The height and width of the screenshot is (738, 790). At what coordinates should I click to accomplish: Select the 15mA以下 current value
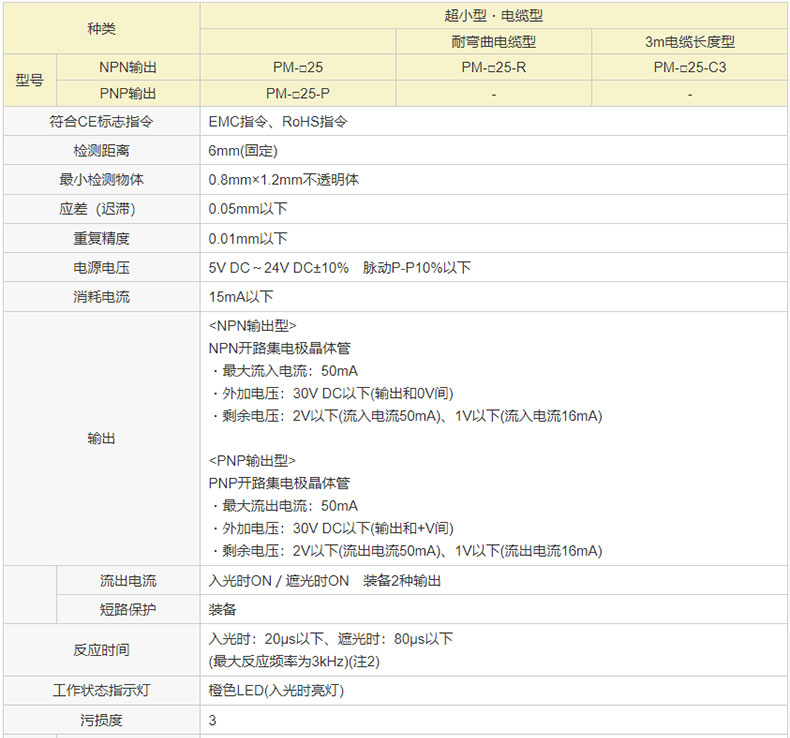[241, 297]
